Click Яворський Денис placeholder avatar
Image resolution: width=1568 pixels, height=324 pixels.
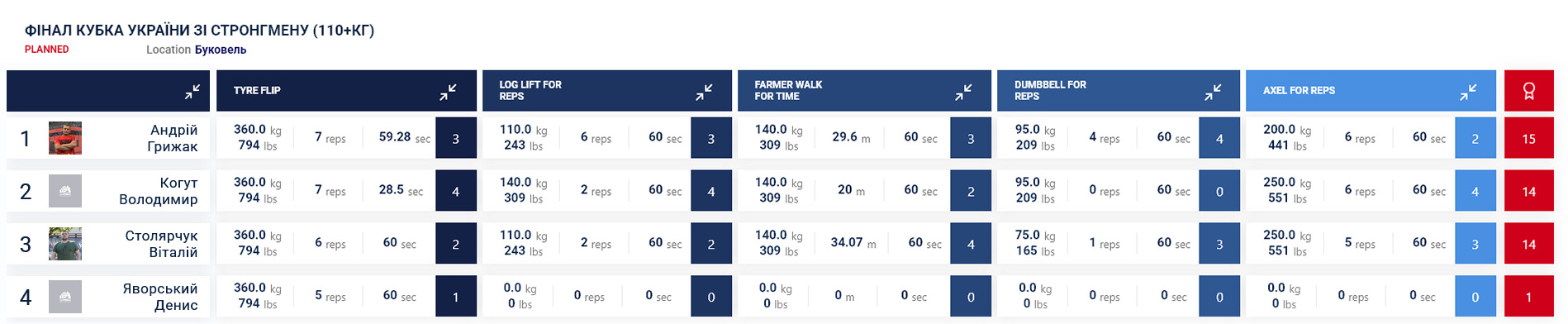coord(65,297)
